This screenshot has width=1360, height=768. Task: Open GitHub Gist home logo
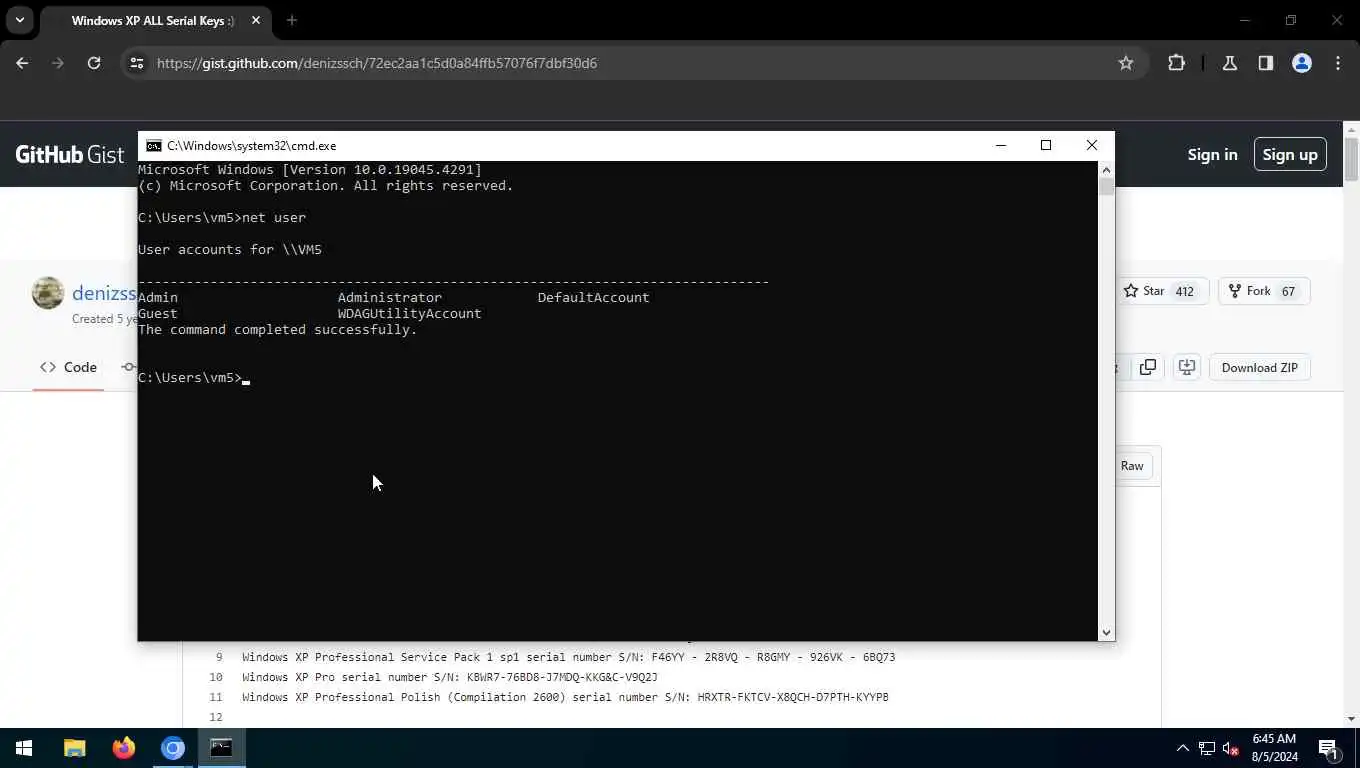tap(70, 154)
